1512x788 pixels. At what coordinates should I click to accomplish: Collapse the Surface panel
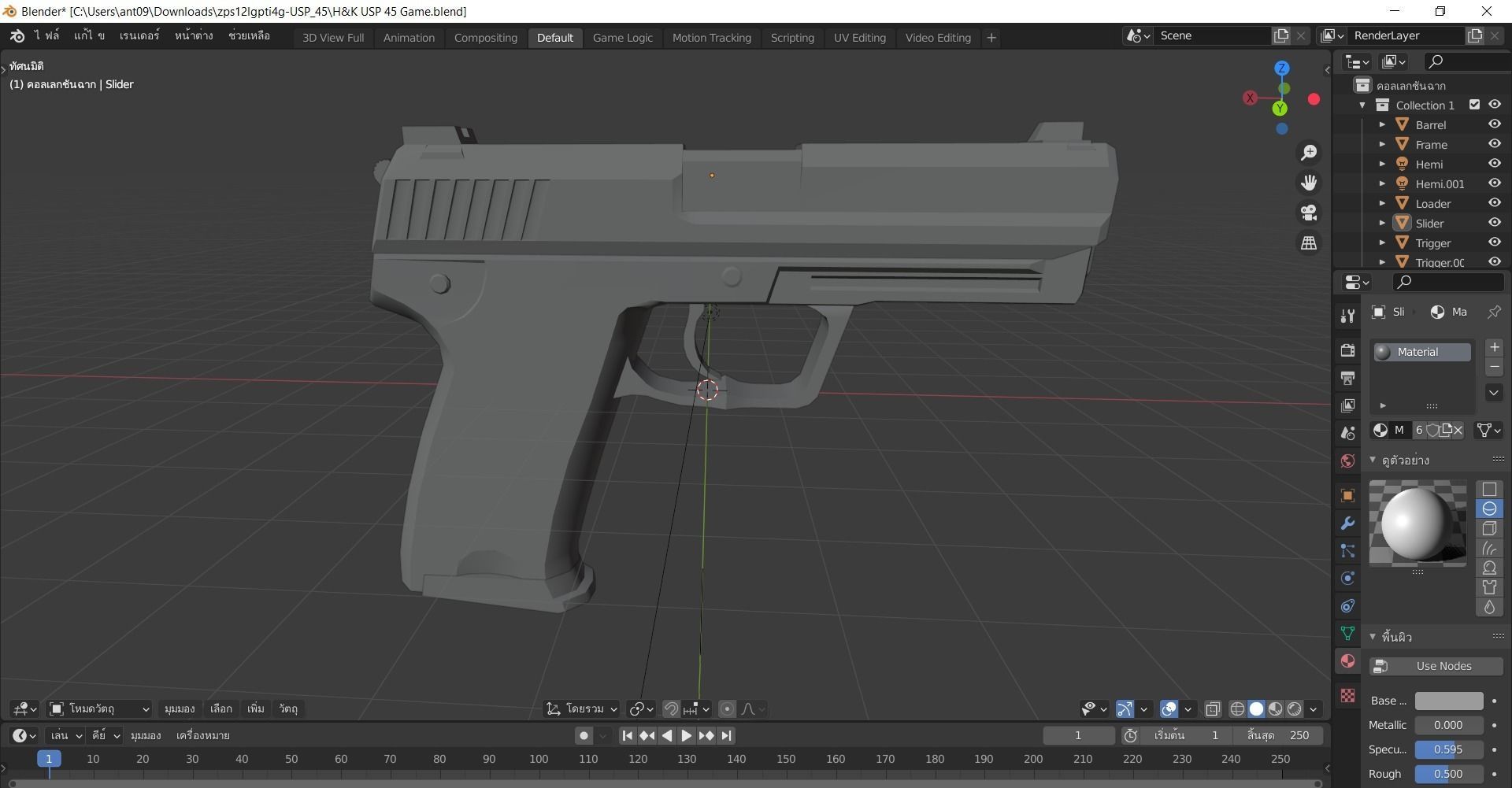click(1373, 636)
